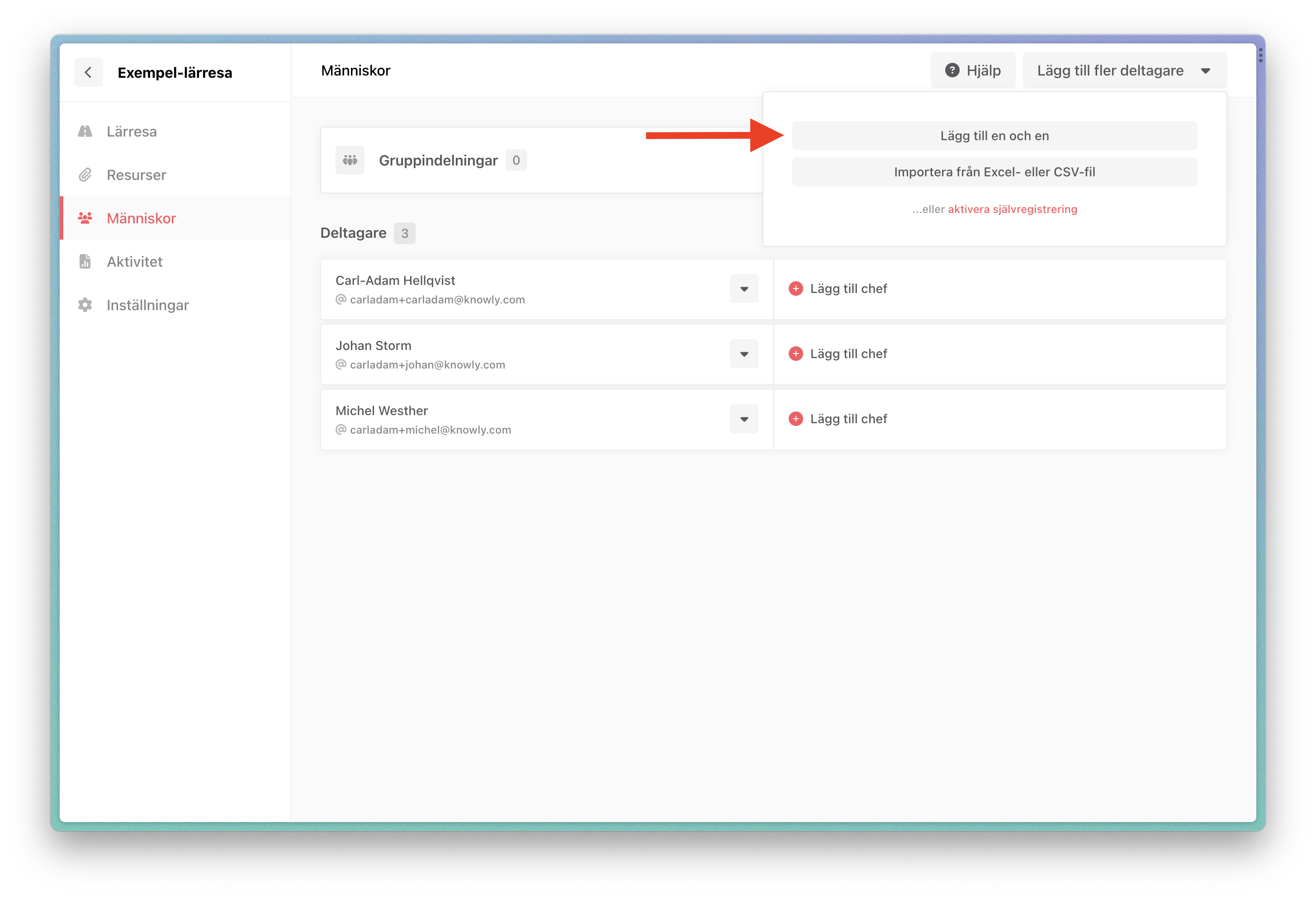1316x898 pixels.
Task: Click the Gruppindelningar group icon
Action: tap(350, 160)
